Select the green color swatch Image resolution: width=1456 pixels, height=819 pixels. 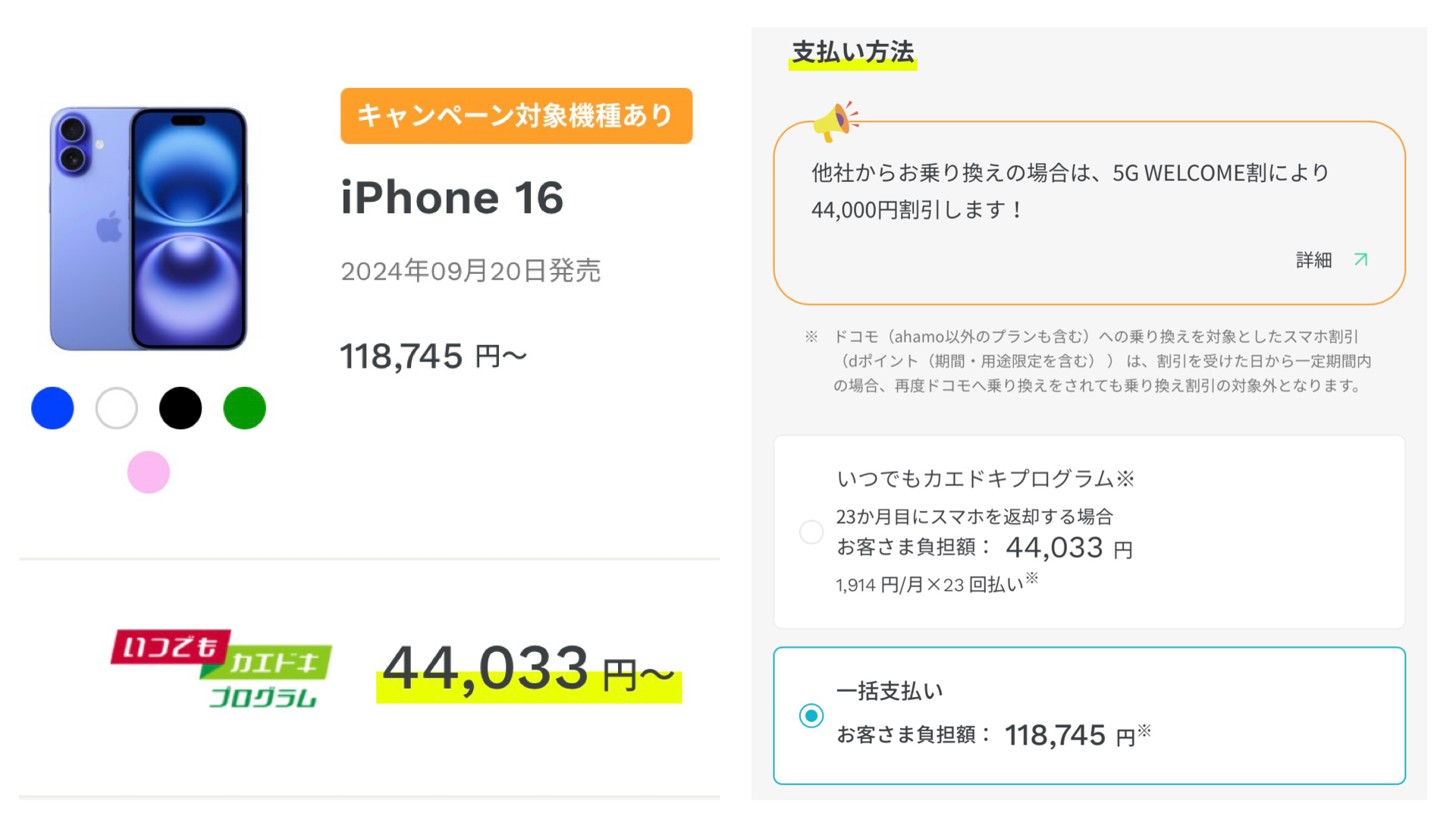coord(244,408)
